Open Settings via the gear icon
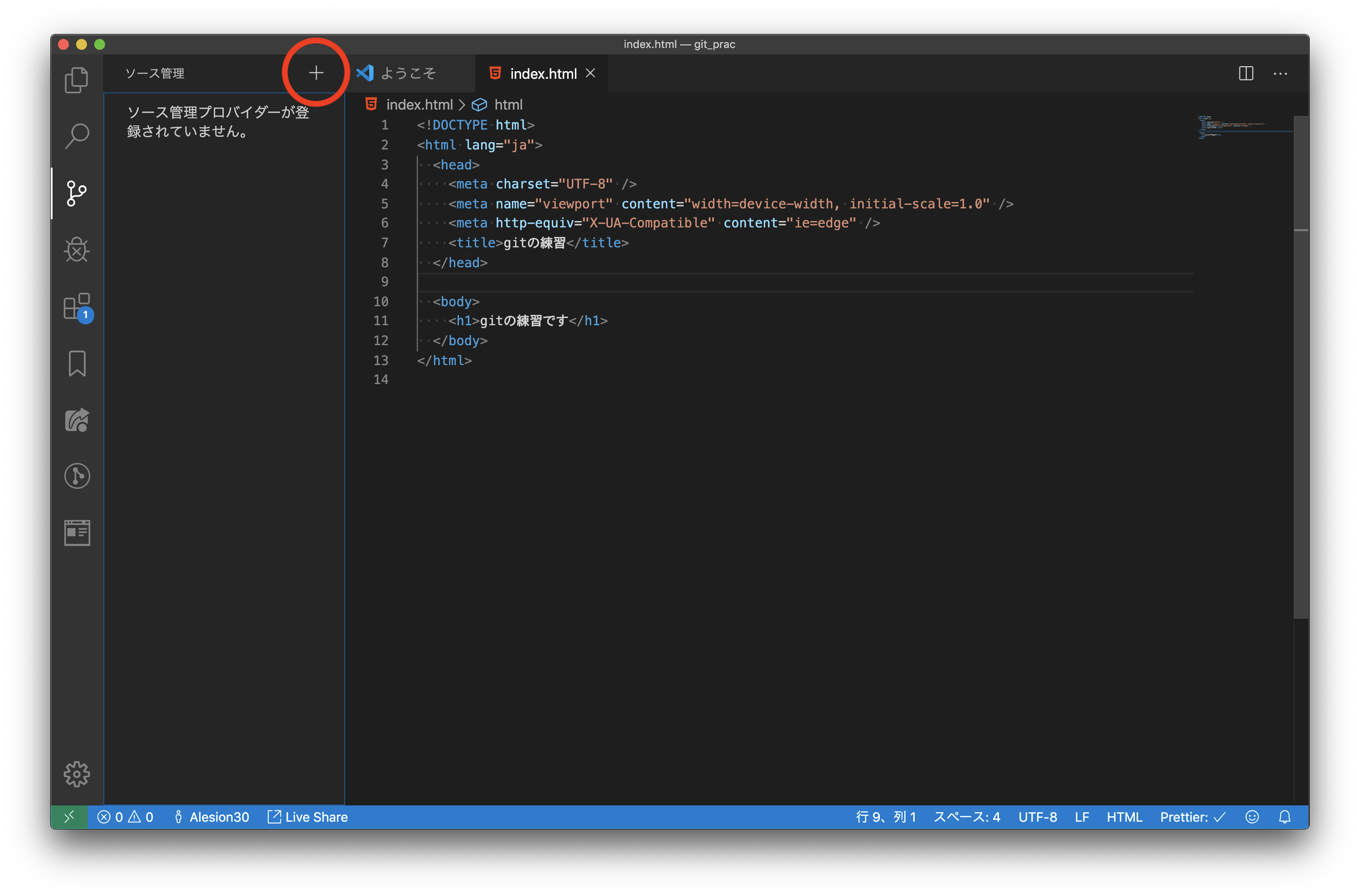Screen dimensions: 1360x896 (77, 774)
